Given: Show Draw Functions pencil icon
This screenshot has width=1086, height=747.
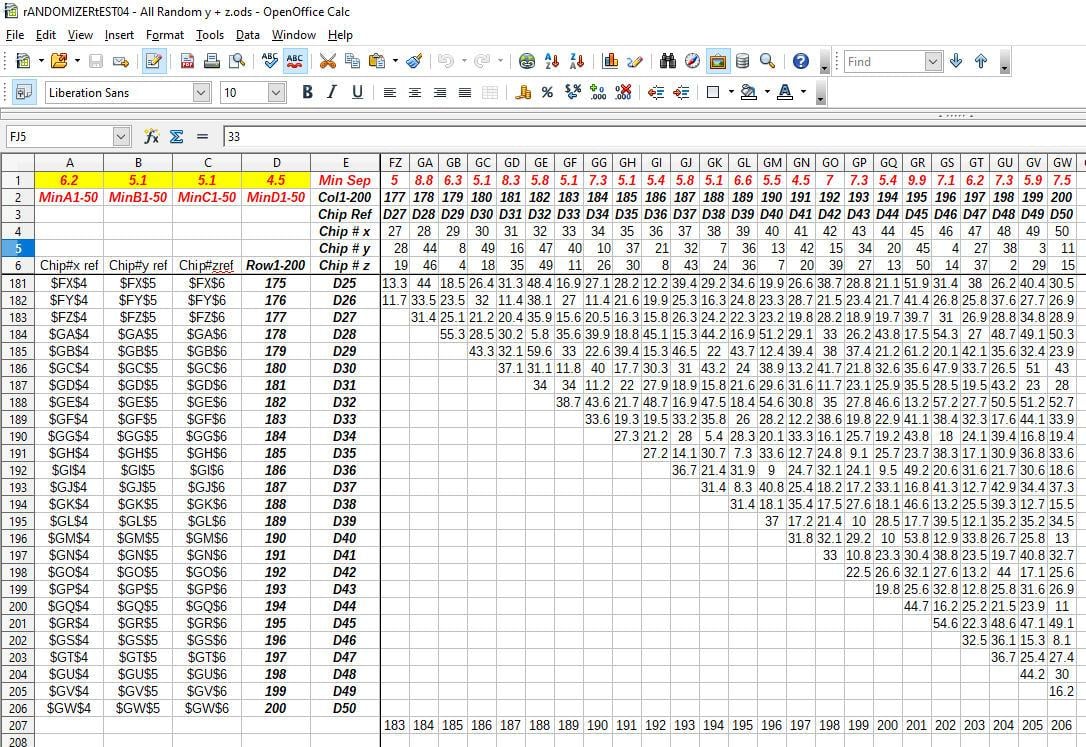Looking at the screenshot, I should 634,62.
